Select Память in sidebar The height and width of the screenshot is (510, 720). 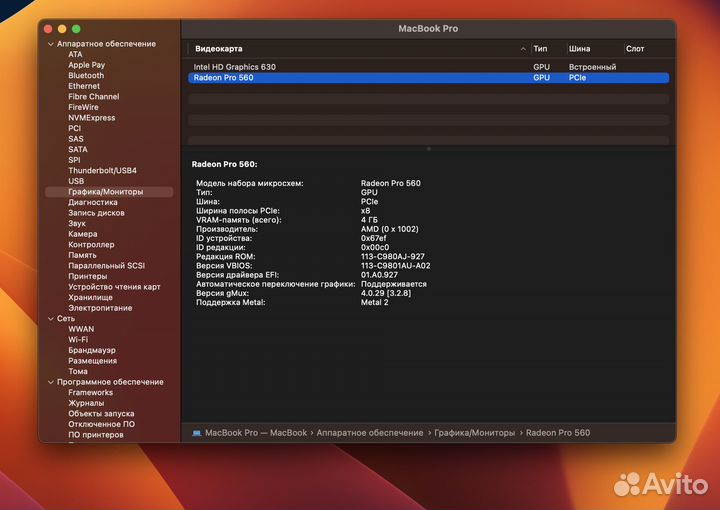click(x=82, y=255)
